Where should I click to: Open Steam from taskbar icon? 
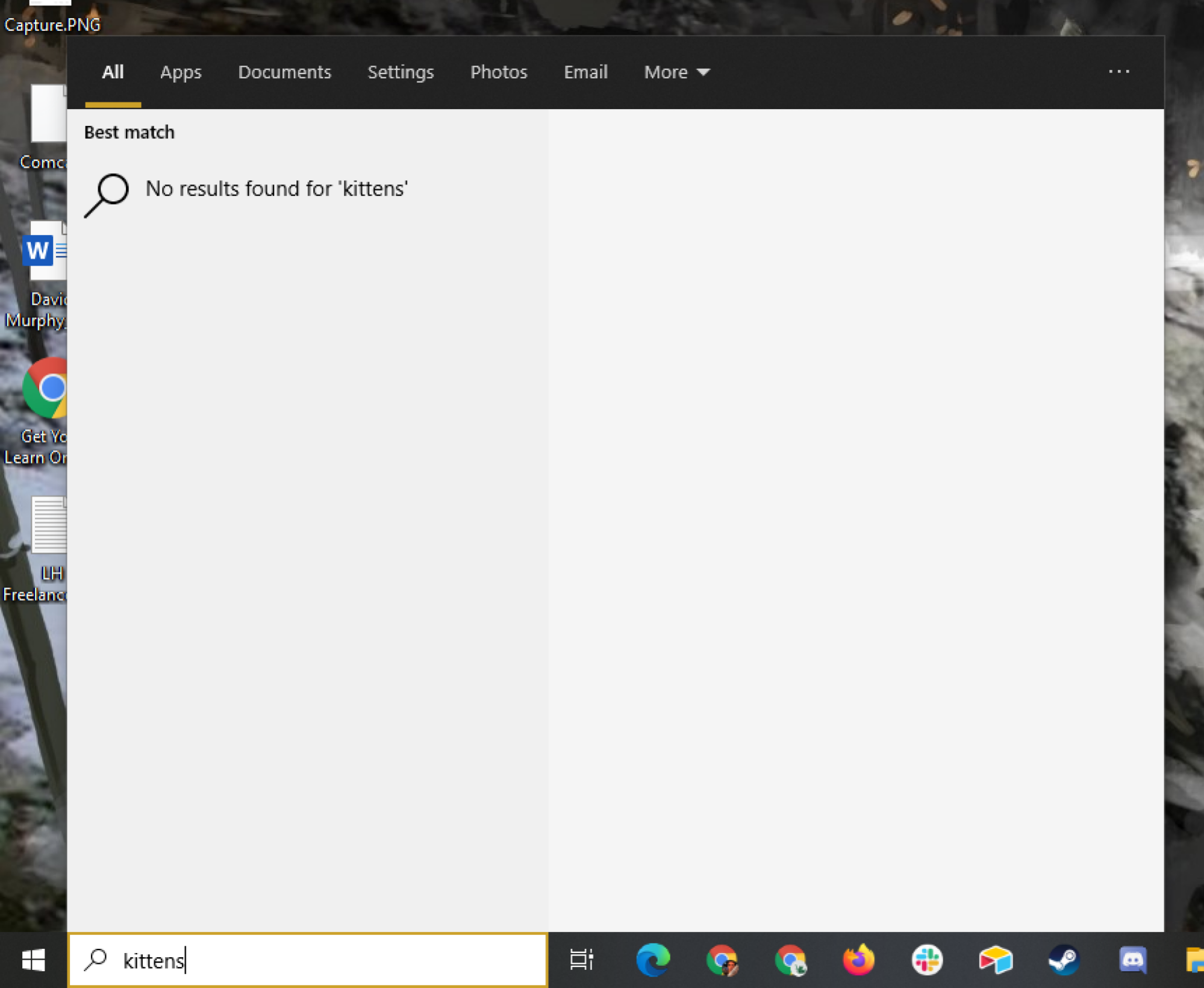[x=1063, y=959]
